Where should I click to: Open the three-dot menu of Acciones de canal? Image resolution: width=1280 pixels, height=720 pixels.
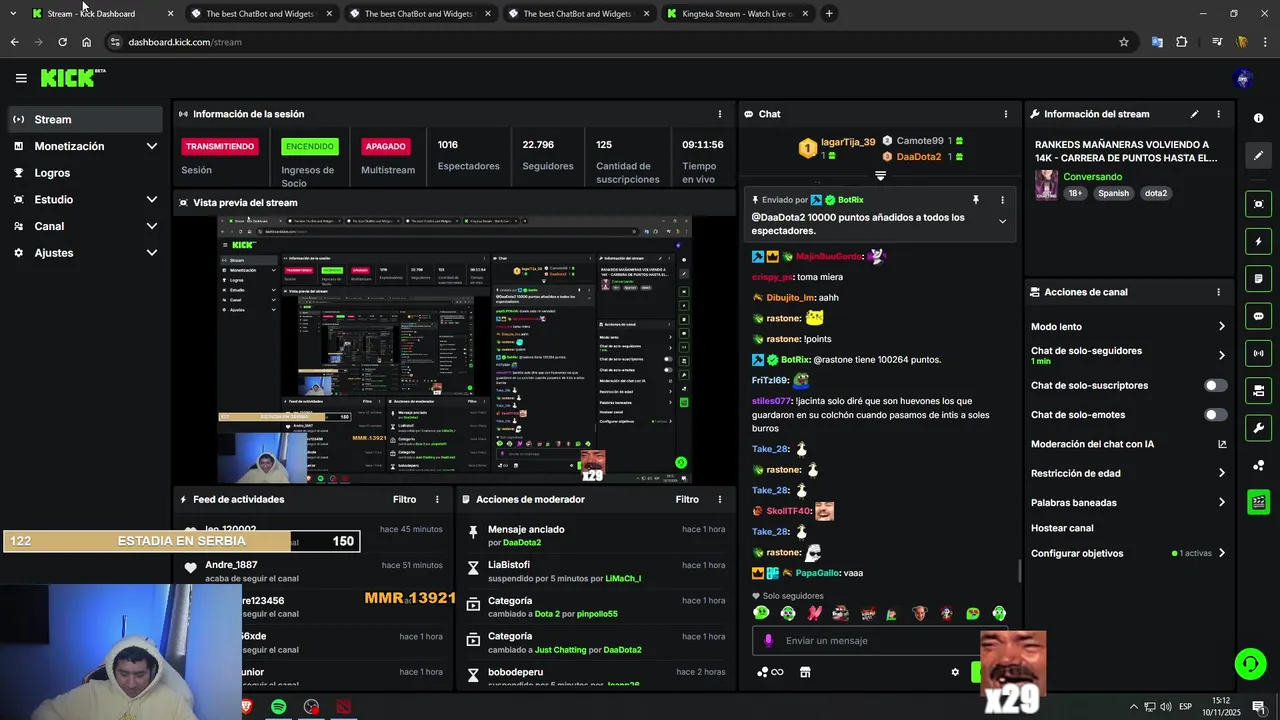1218,292
